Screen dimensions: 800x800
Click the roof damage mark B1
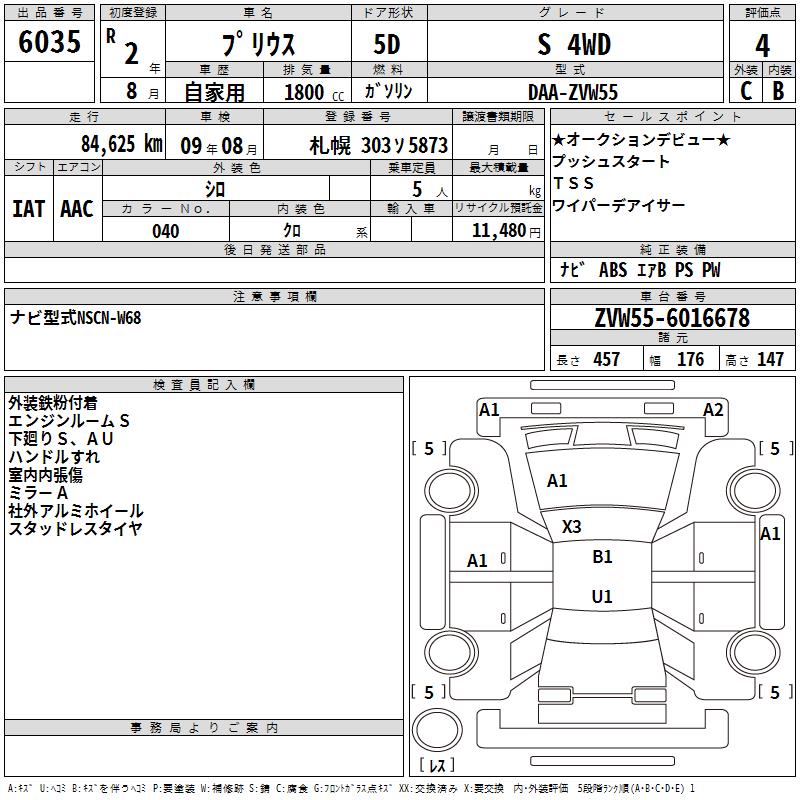click(x=602, y=557)
